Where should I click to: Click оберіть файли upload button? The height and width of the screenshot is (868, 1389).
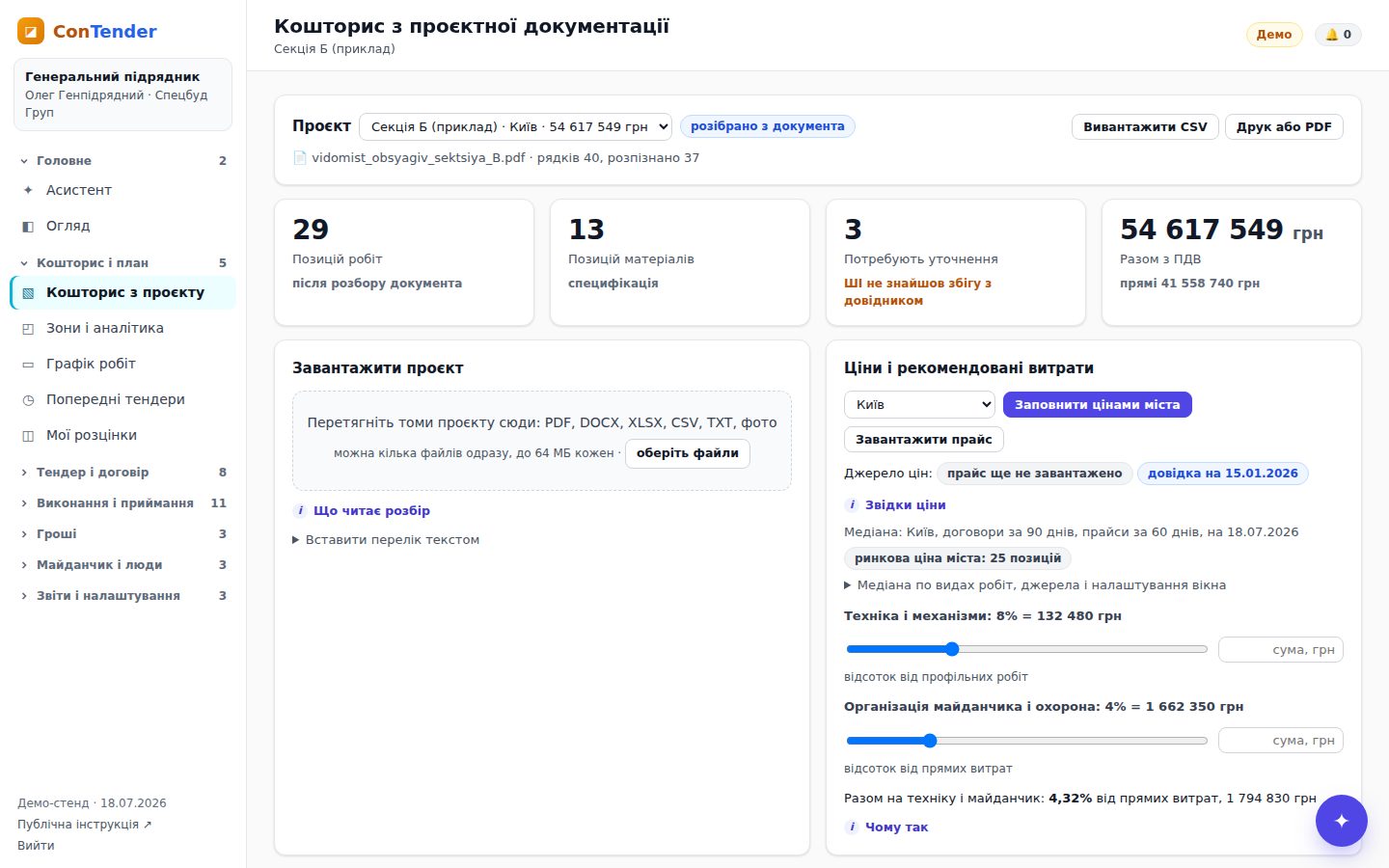[688, 453]
